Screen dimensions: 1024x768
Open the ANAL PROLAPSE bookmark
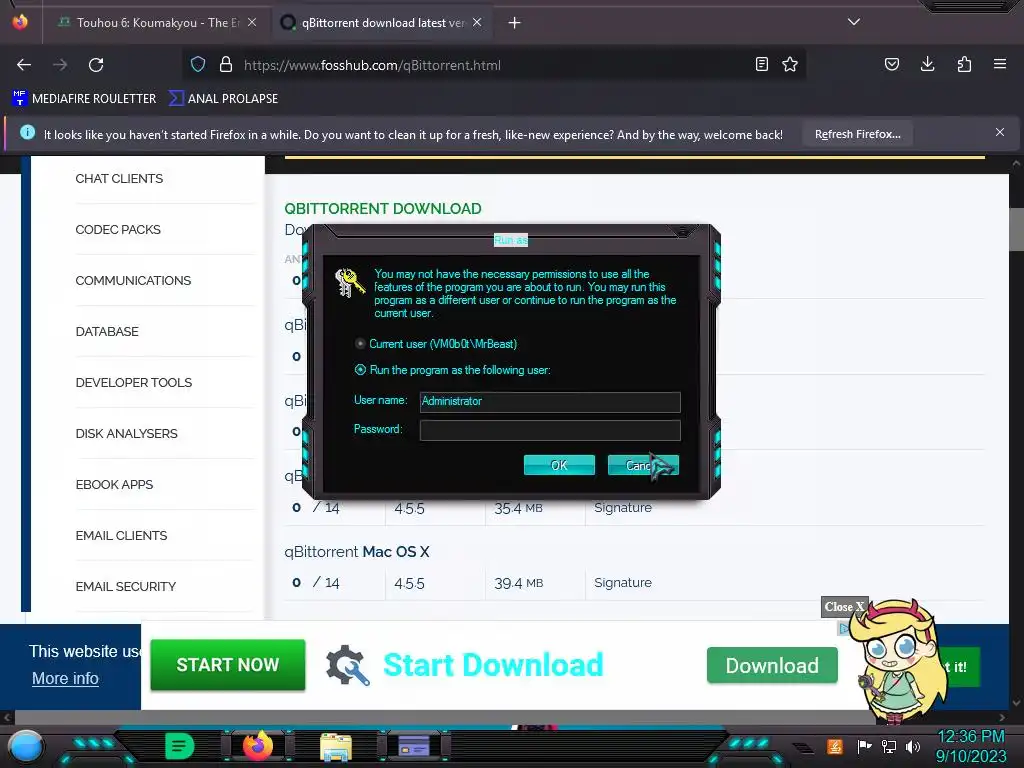pos(223,99)
